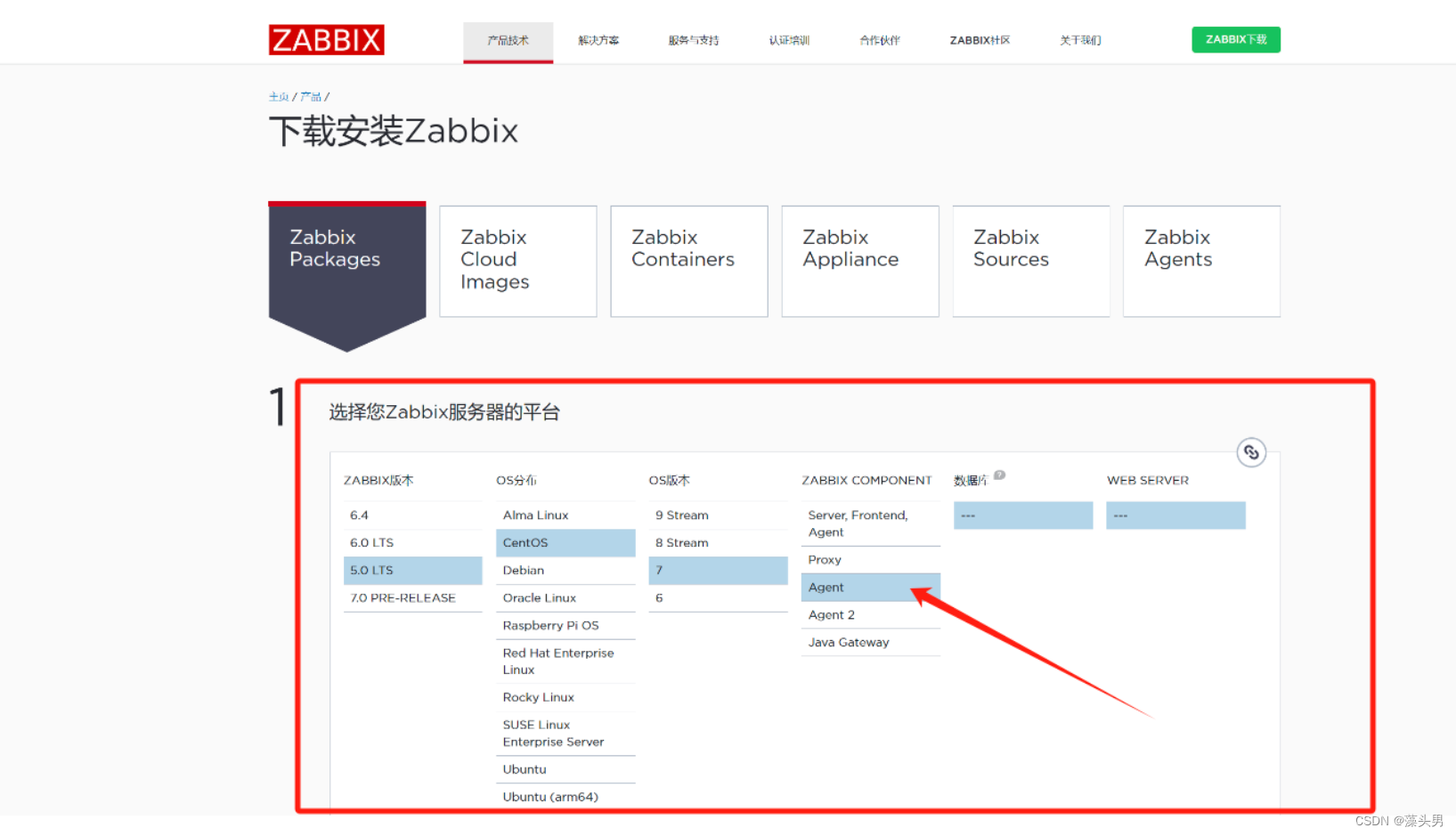The width and height of the screenshot is (1456, 836).
Task: Select the Proxy component
Action: [x=871, y=560]
